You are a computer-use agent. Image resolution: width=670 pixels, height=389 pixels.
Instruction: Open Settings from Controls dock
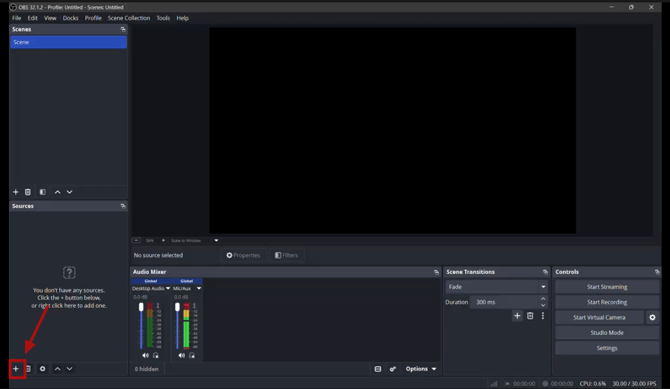pos(607,348)
